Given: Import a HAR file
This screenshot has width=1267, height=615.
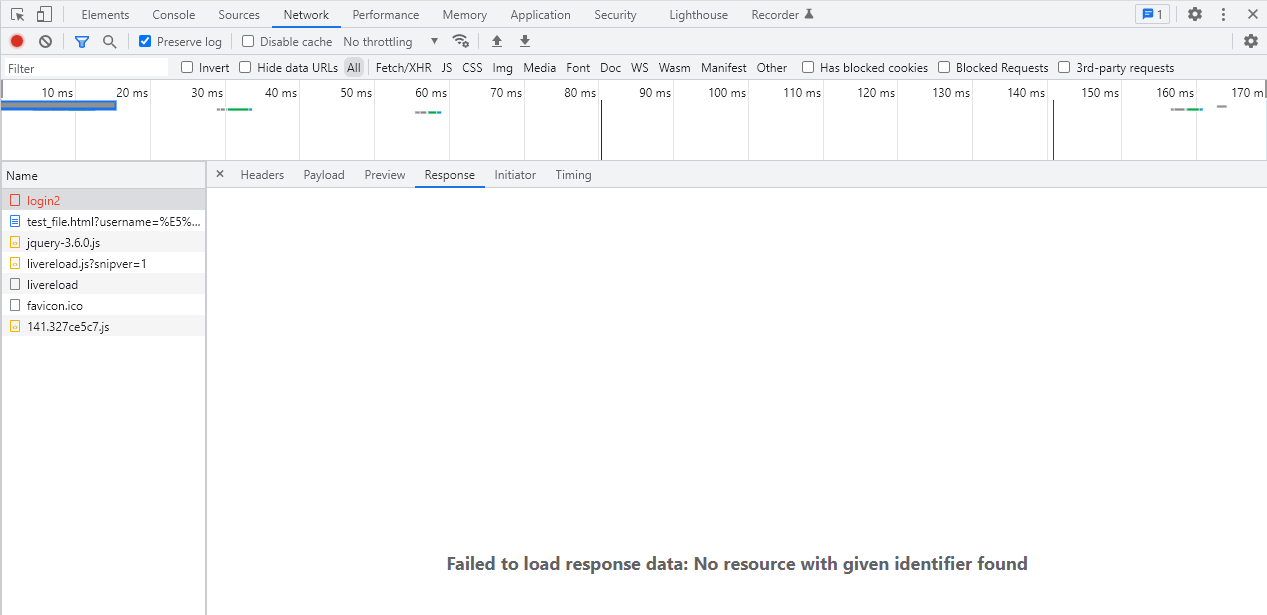Looking at the screenshot, I should [496, 41].
